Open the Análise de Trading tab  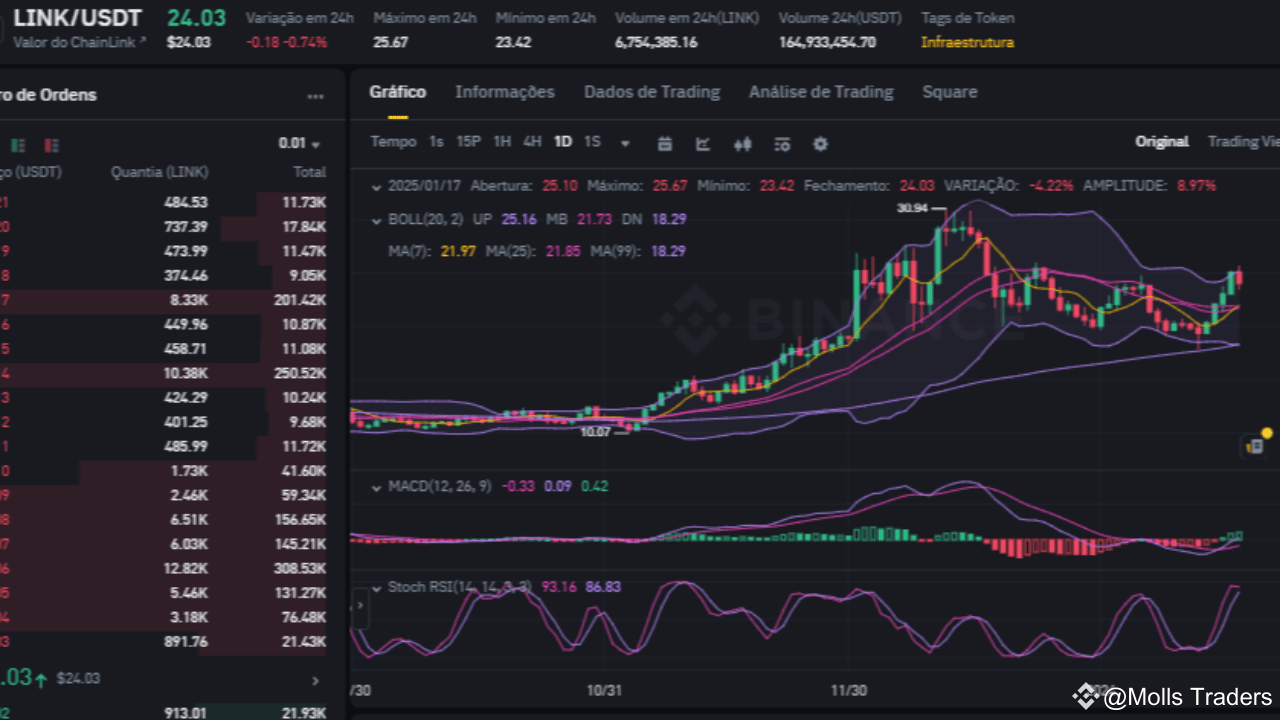coord(820,91)
